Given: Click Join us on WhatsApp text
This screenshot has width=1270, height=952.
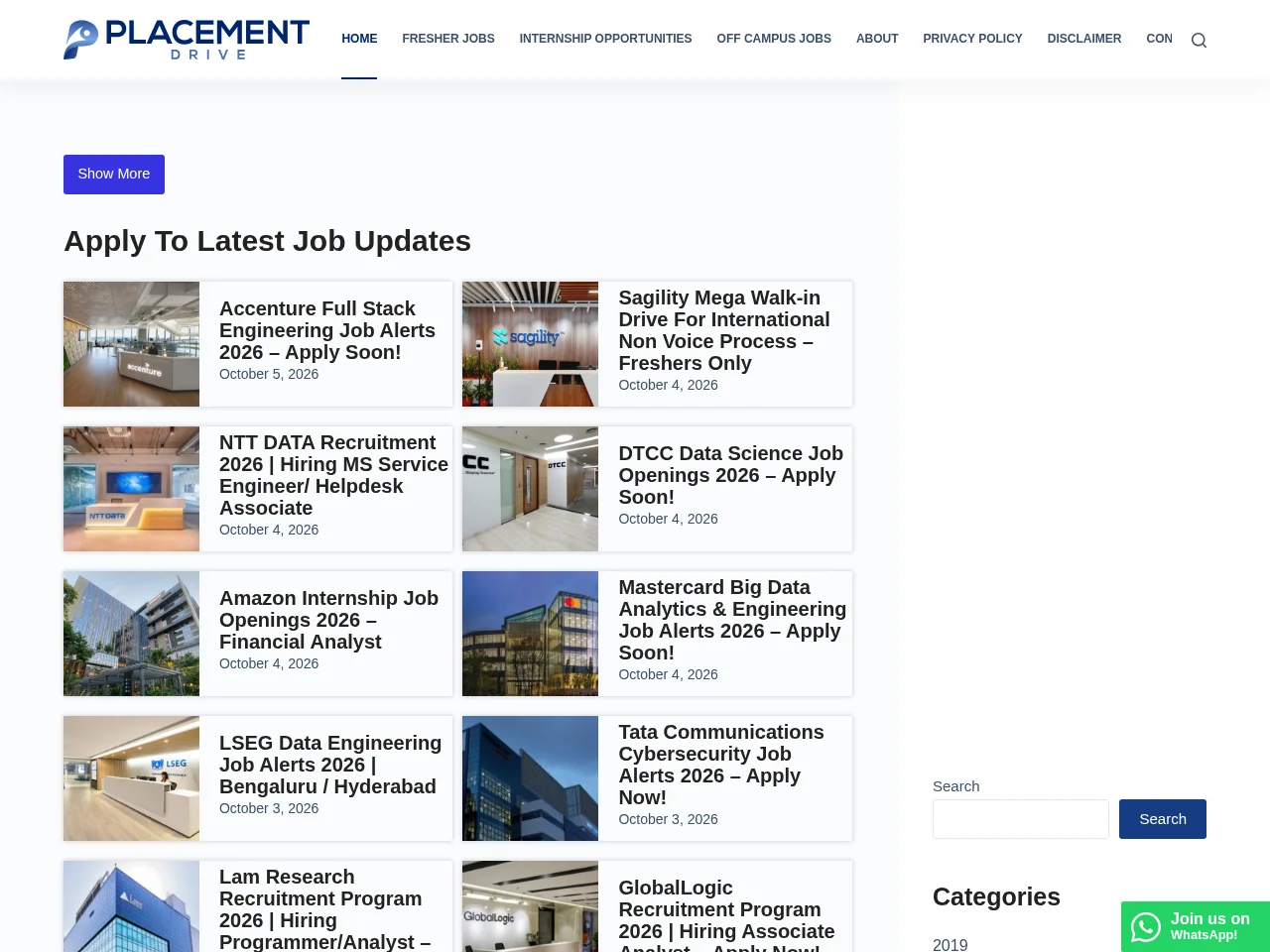Looking at the screenshot, I should pyautogui.click(x=1209, y=926).
